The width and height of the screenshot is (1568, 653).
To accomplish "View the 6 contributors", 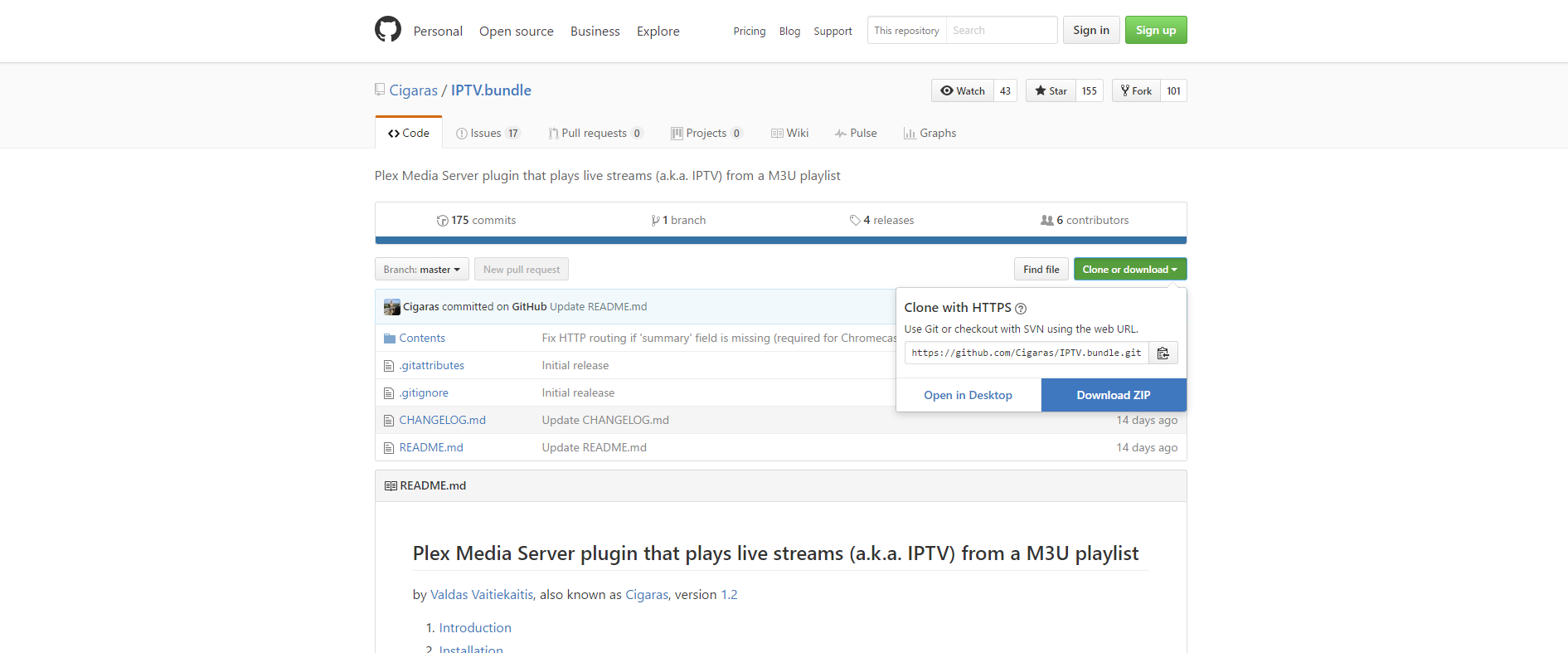I will coord(1085,220).
